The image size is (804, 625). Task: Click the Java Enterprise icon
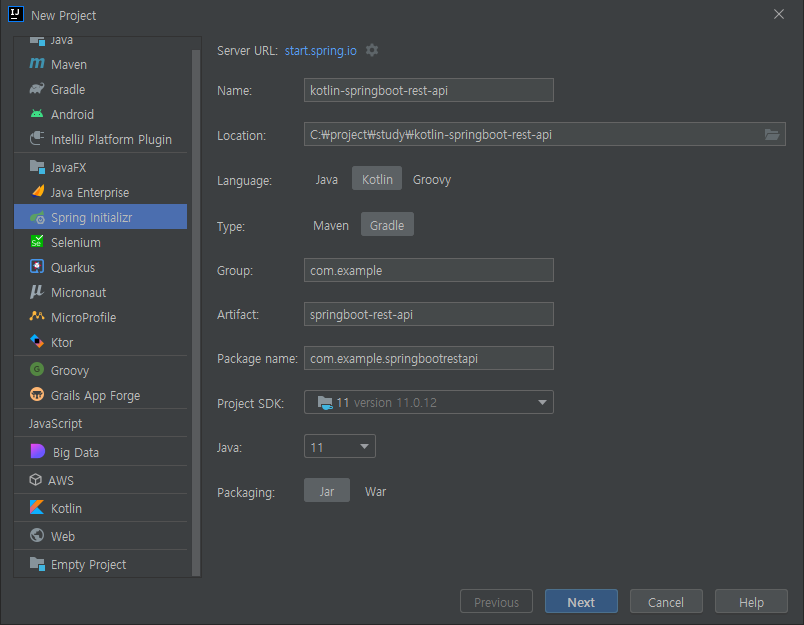pyautogui.click(x=38, y=191)
